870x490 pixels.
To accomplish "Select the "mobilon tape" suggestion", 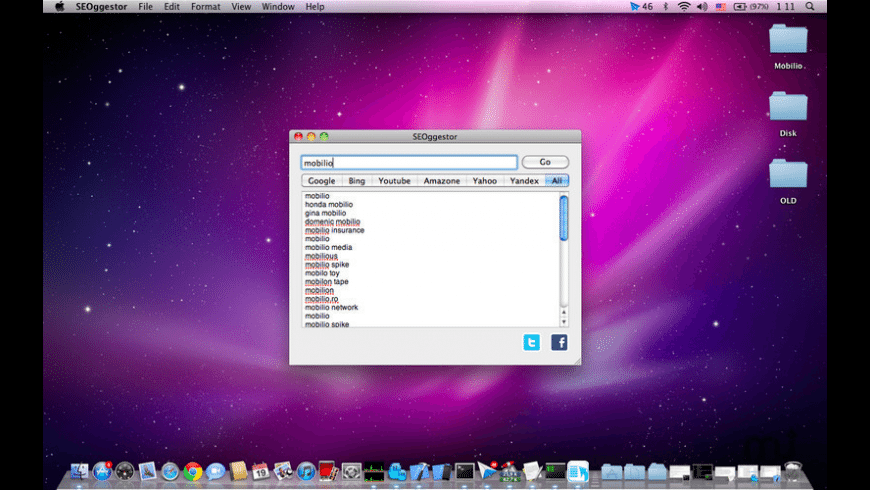I will [327, 282].
